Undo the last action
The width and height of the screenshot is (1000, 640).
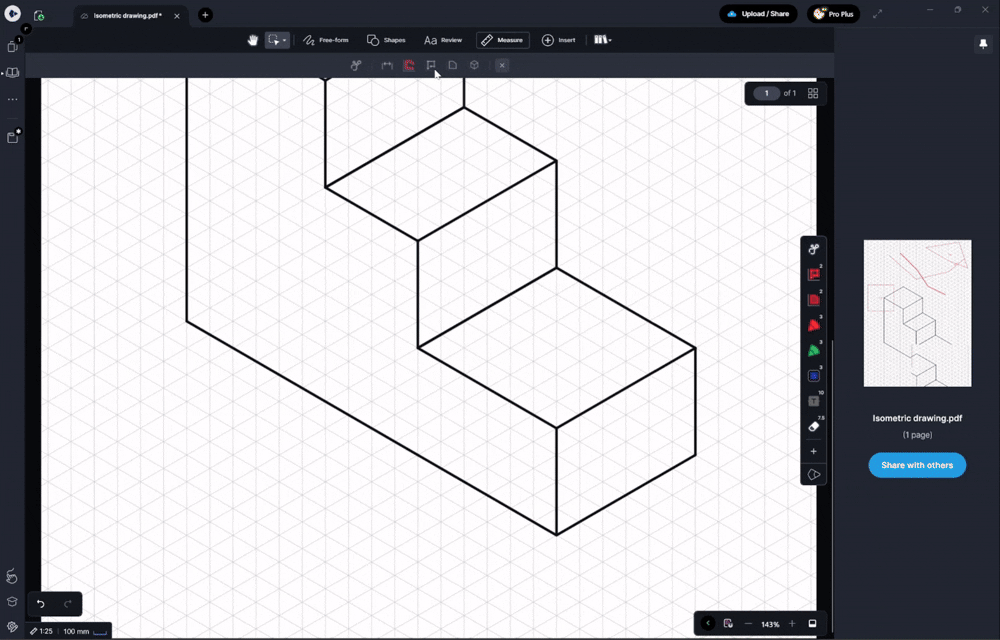(41, 604)
